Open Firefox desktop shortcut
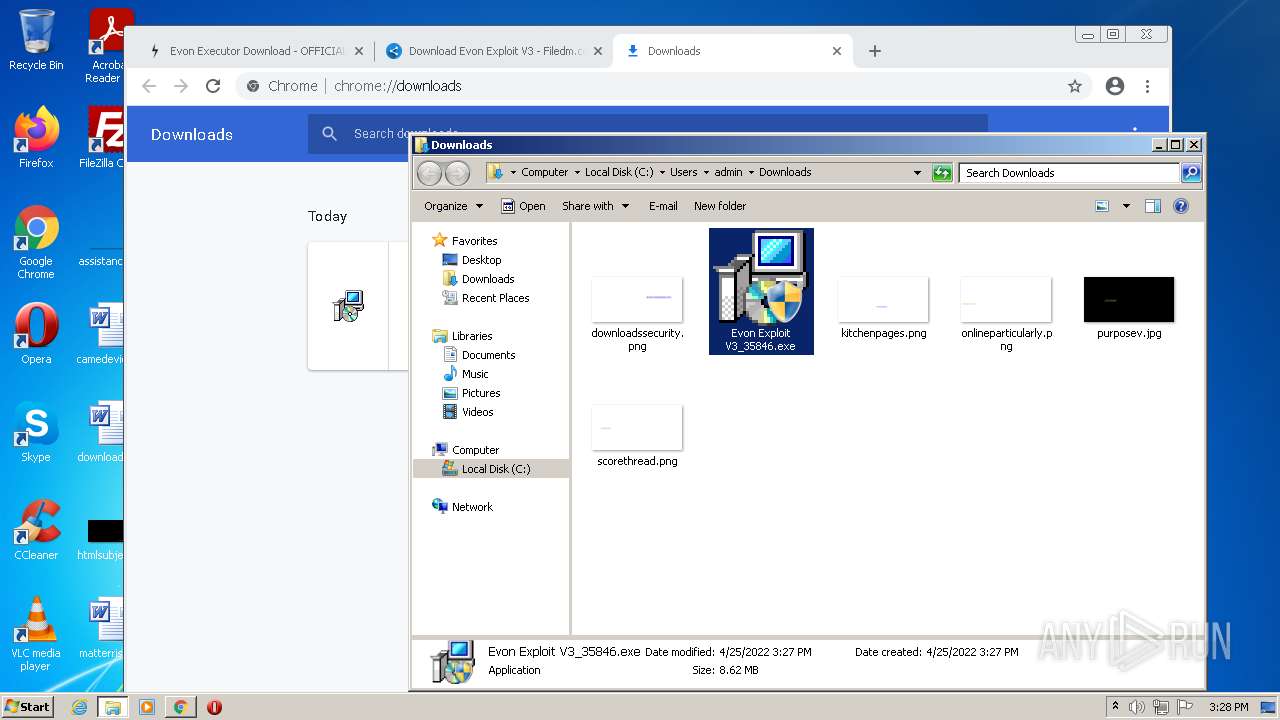Image resolution: width=1280 pixels, height=720 pixels. click(x=36, y=138)
